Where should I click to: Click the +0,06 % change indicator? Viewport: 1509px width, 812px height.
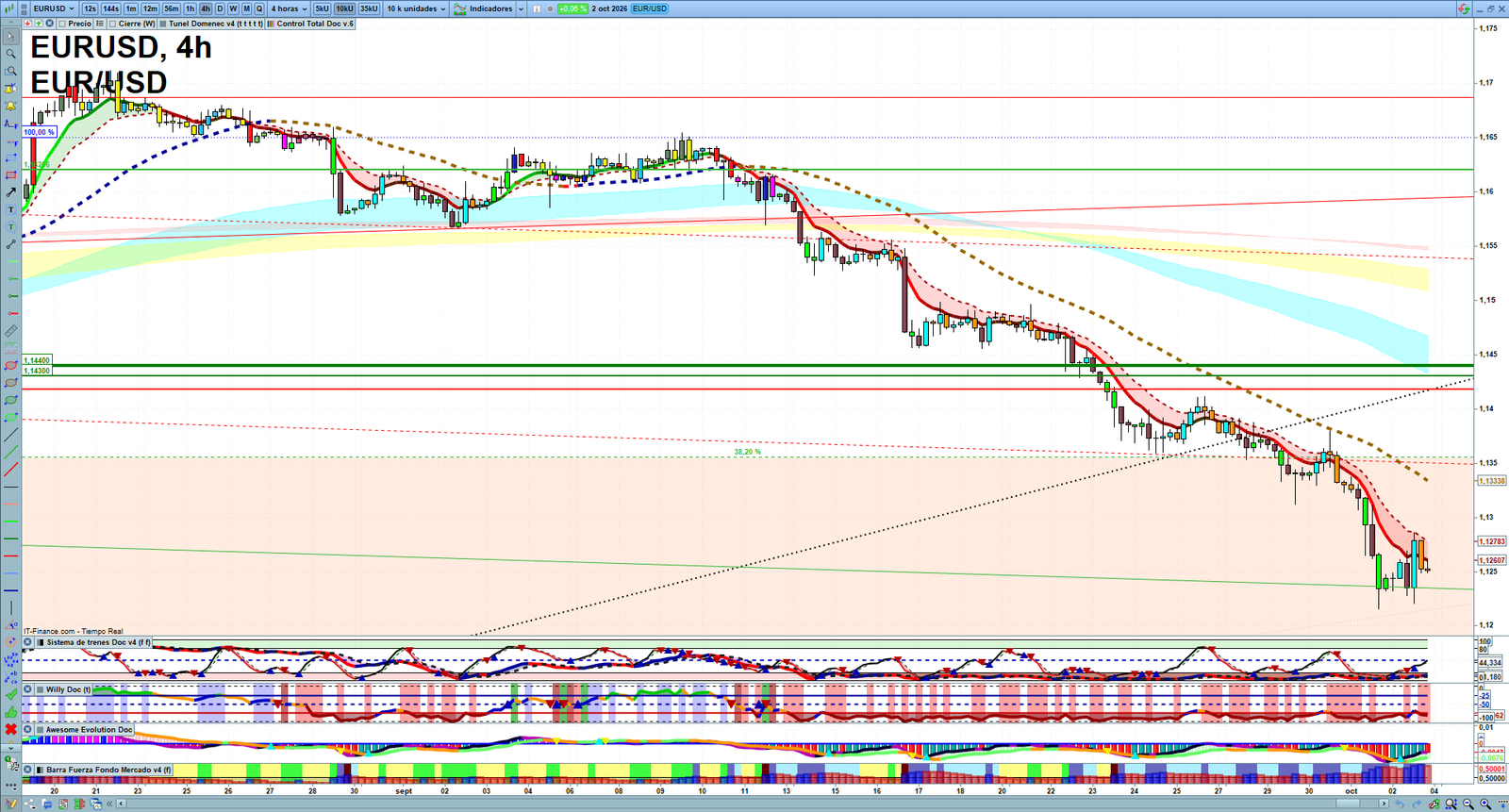click(572, 8)
